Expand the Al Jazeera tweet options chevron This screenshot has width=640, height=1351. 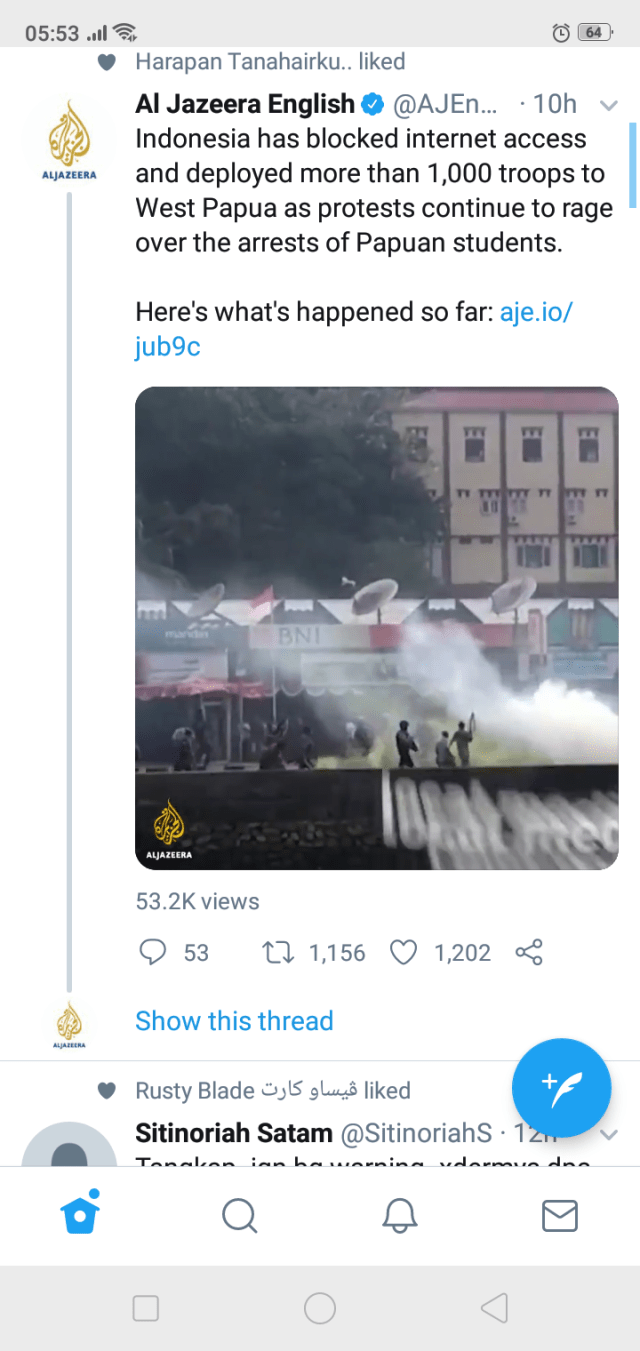608,105
